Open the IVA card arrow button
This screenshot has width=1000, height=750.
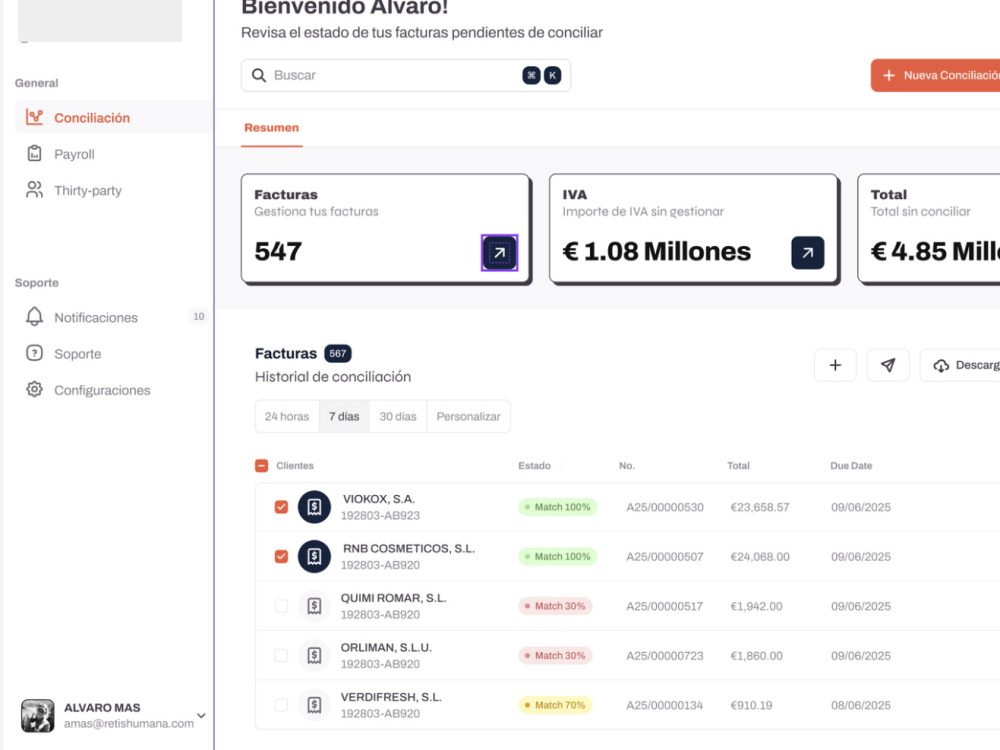point(807,253)
